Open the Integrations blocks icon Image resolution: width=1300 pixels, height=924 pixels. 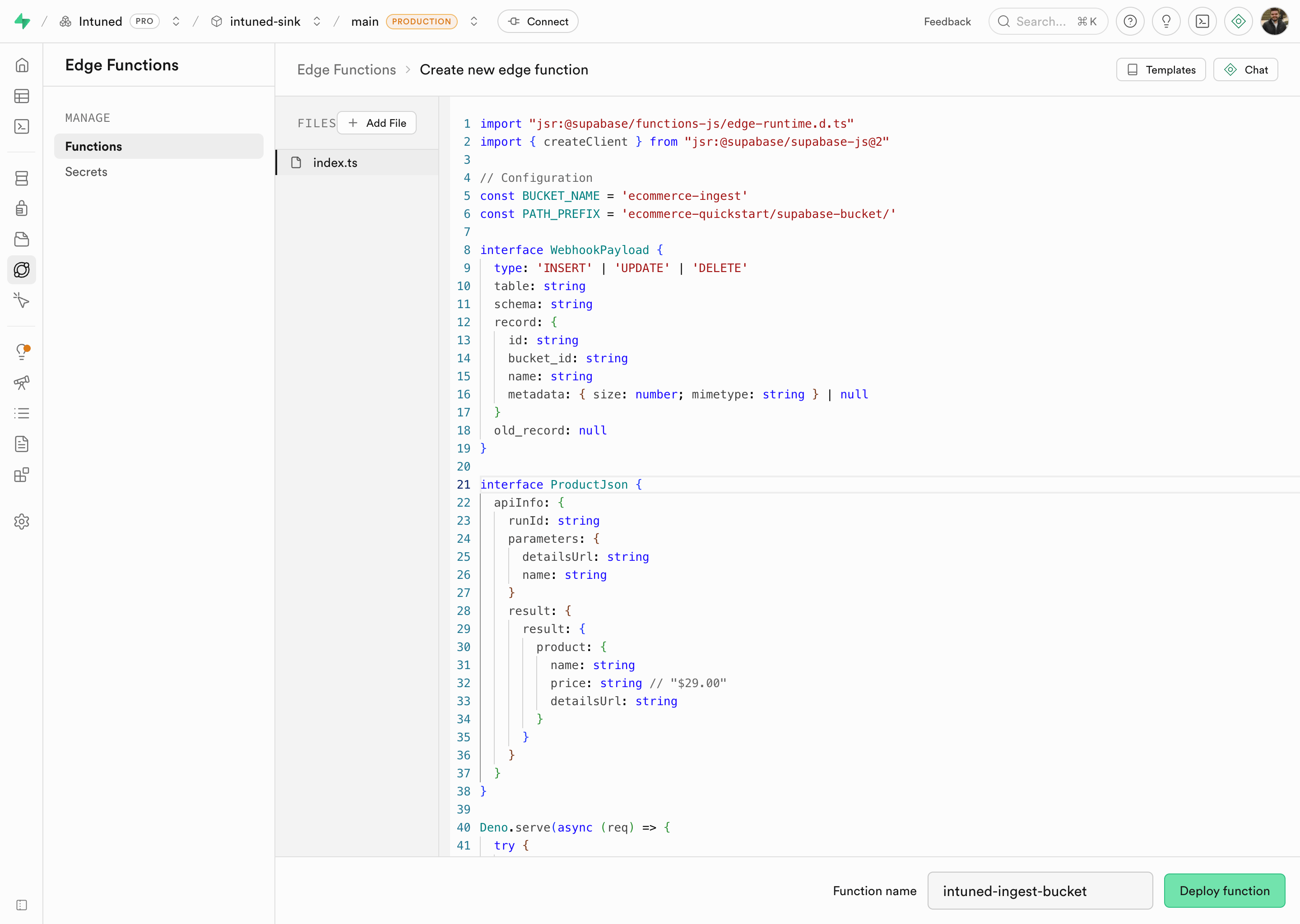22,475
